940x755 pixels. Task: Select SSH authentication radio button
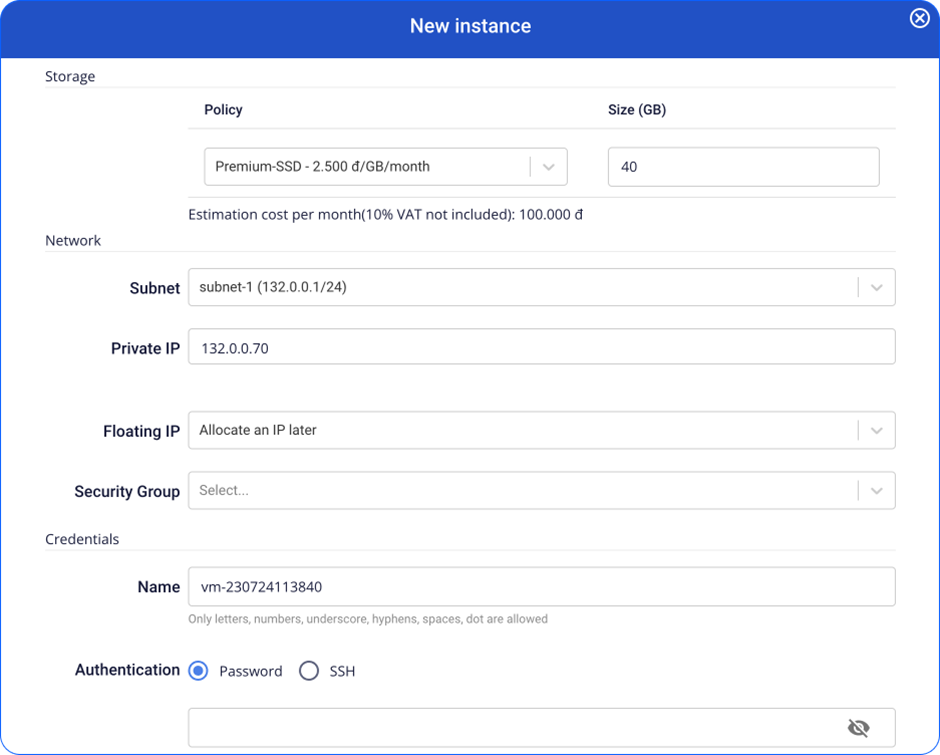309,671
